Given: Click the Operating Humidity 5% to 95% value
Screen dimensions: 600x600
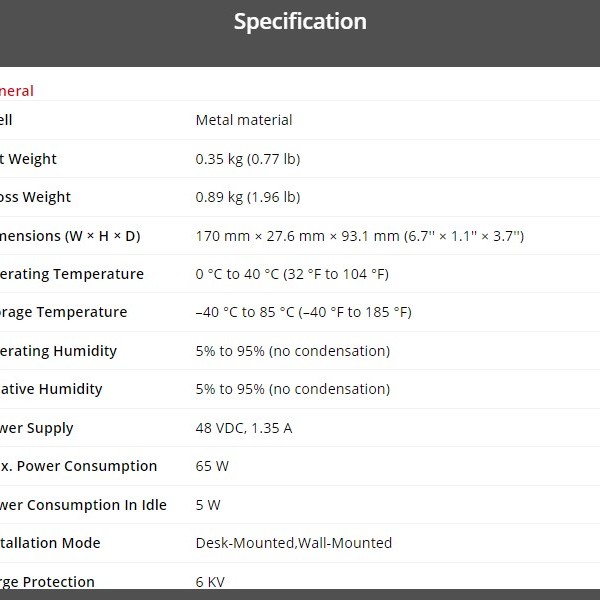Looking at the screenshot, I should tap(292, 351).
